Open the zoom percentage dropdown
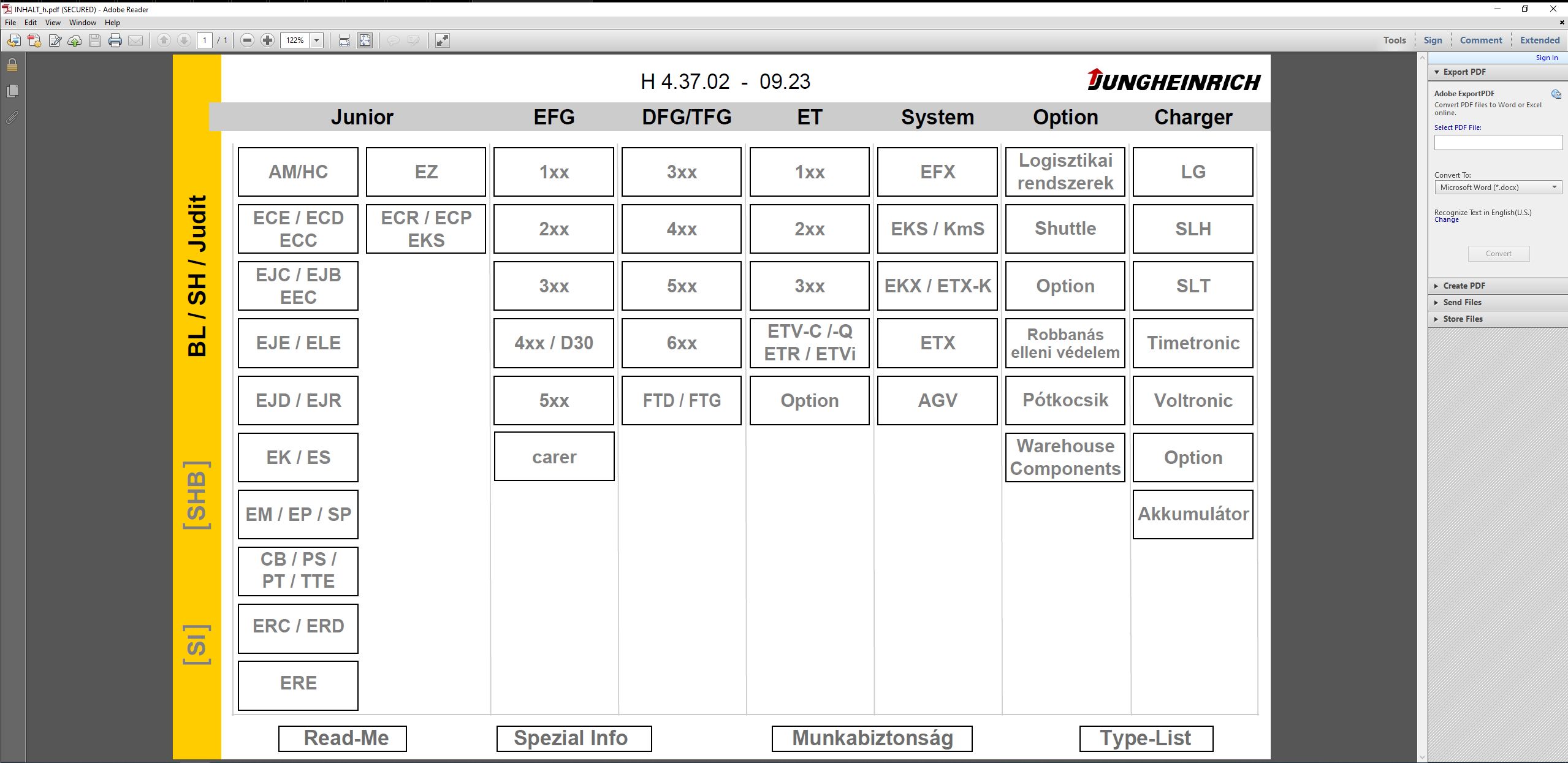Image resolution: width=1568 pixels, height=763 pixels. [317, 40]
